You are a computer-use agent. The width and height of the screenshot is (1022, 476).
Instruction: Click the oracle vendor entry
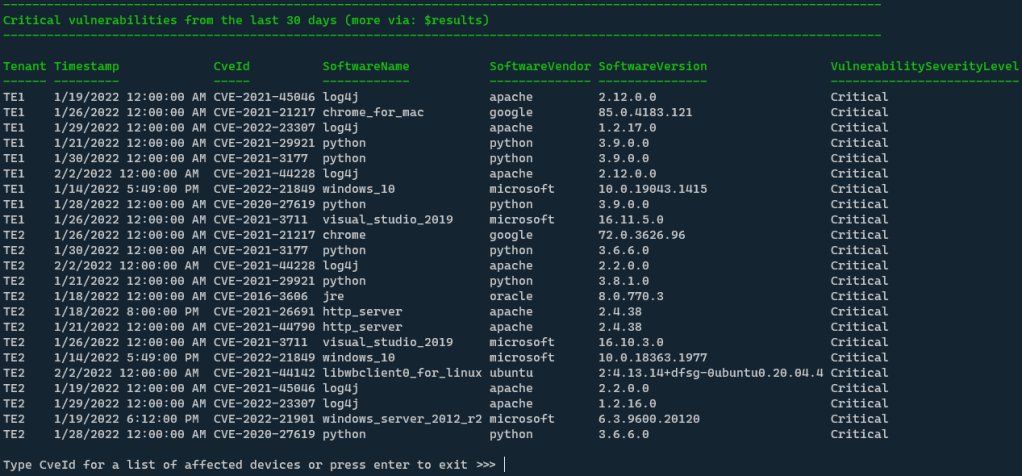(x=511, y=296)
